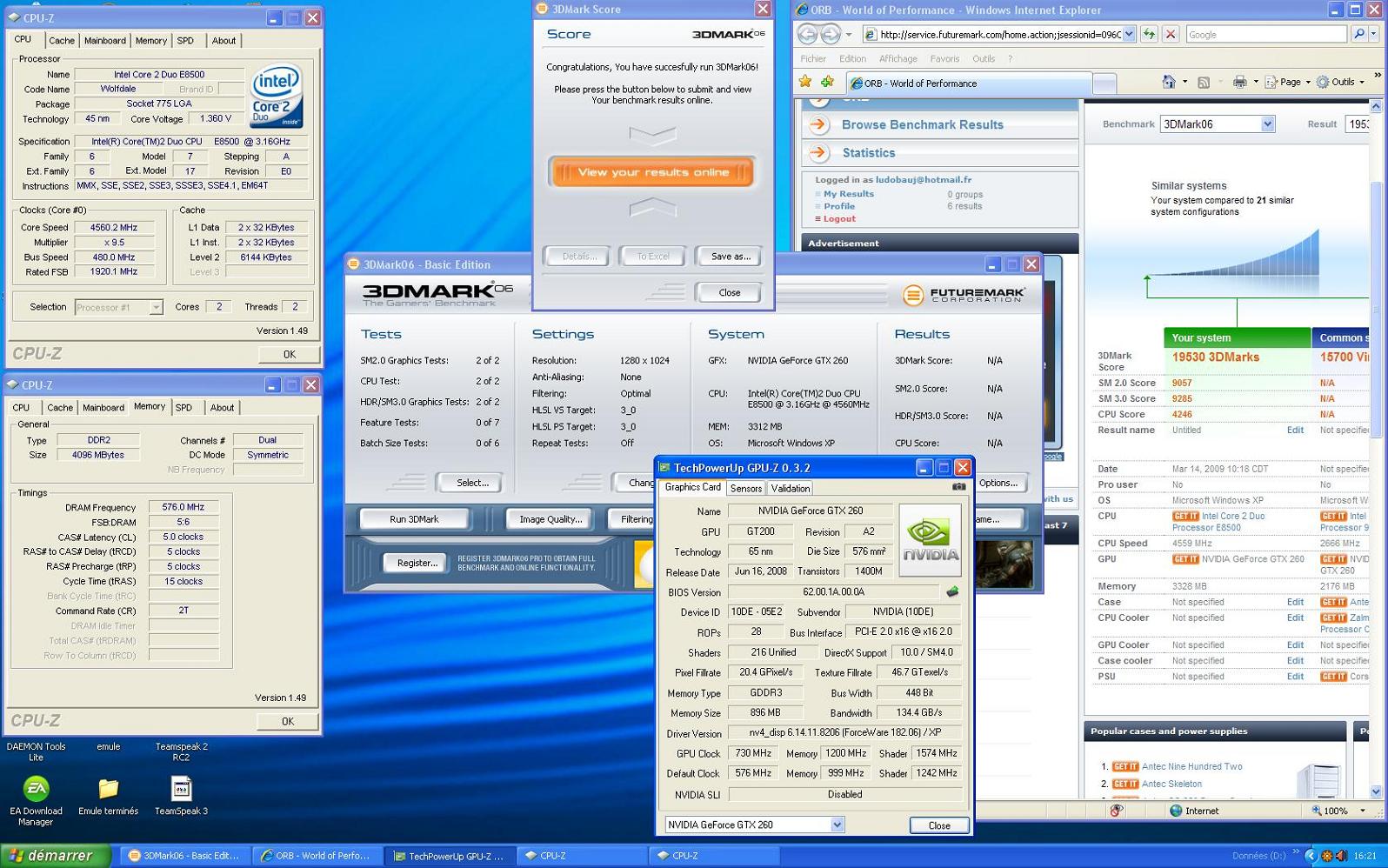Expand the IE zoom level 100% dropdown
Screen dimensions: 1388x868
pos(1362,811)
